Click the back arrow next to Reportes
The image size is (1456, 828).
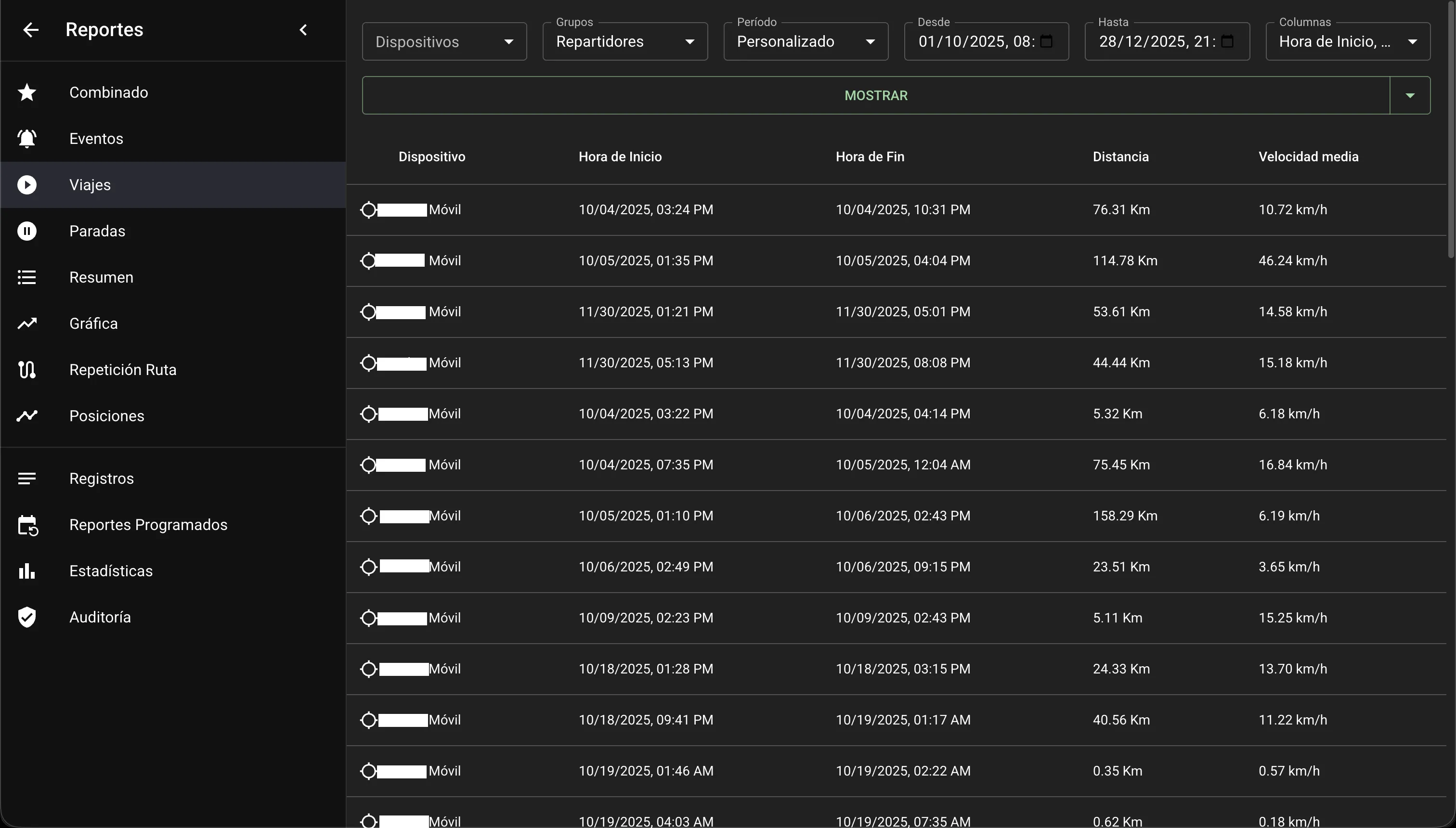[31, 29]
